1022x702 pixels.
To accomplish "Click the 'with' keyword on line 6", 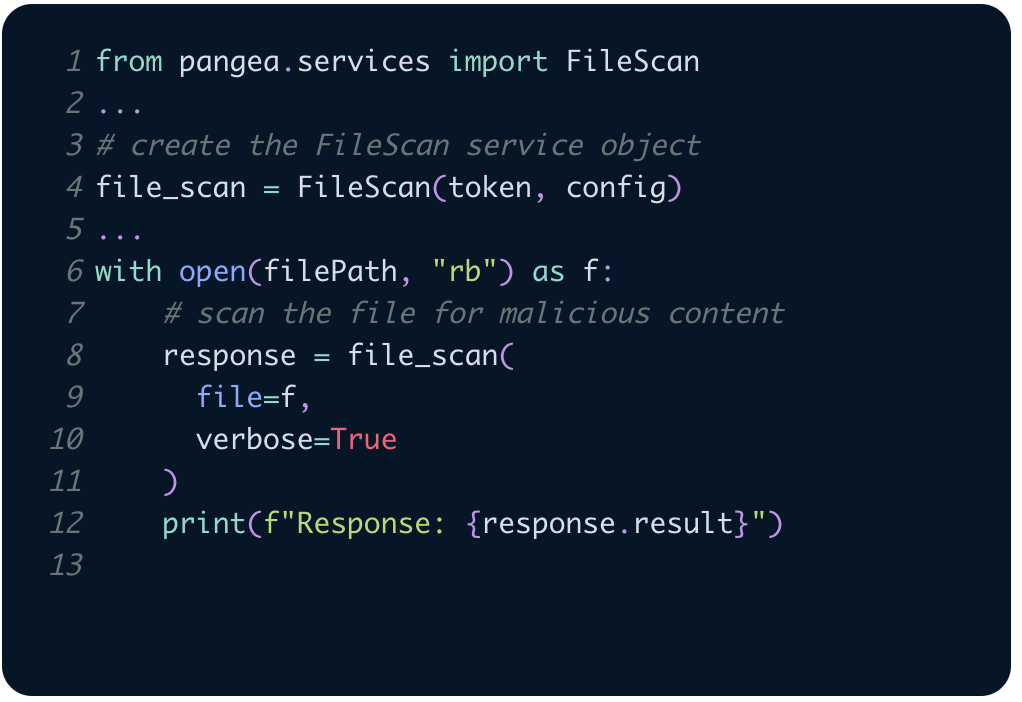I will (128, 272).
